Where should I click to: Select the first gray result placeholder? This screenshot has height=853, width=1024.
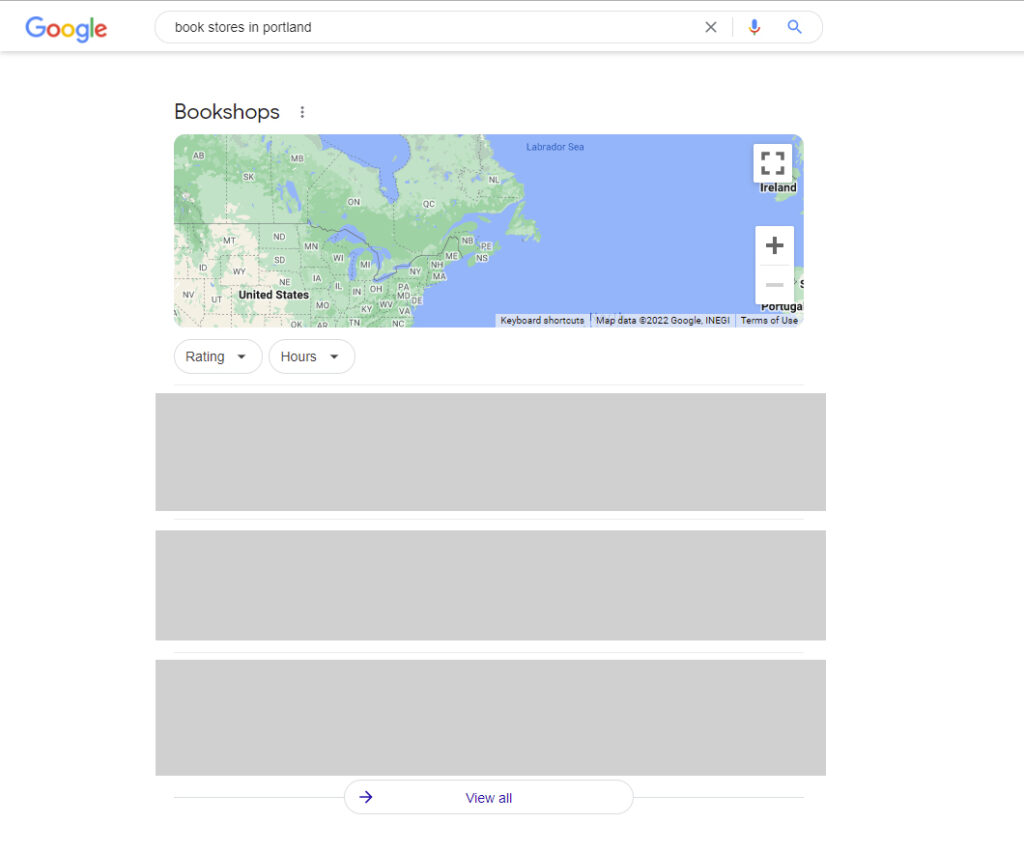pyautogui.click(x=490, y=452)
